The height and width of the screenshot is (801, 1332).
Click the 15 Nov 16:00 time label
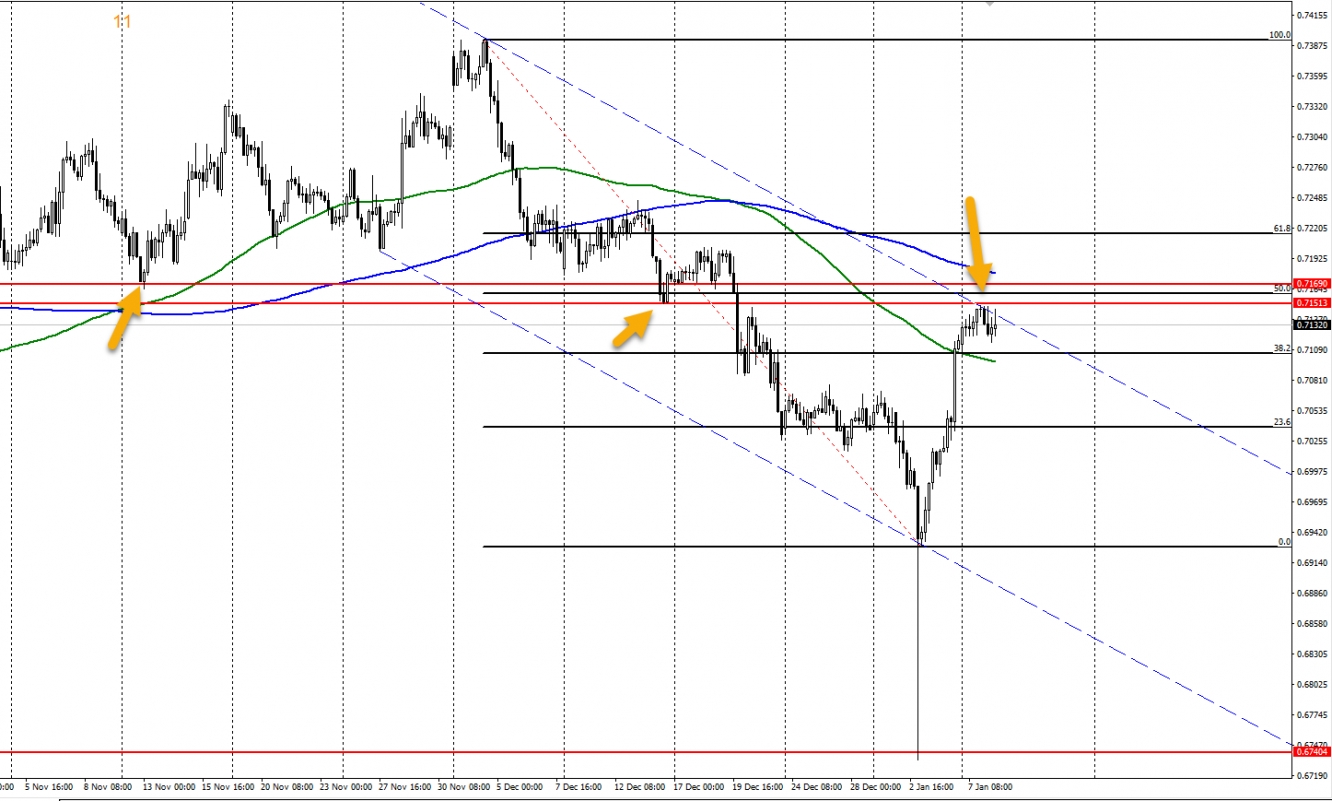tap(229, 788)
